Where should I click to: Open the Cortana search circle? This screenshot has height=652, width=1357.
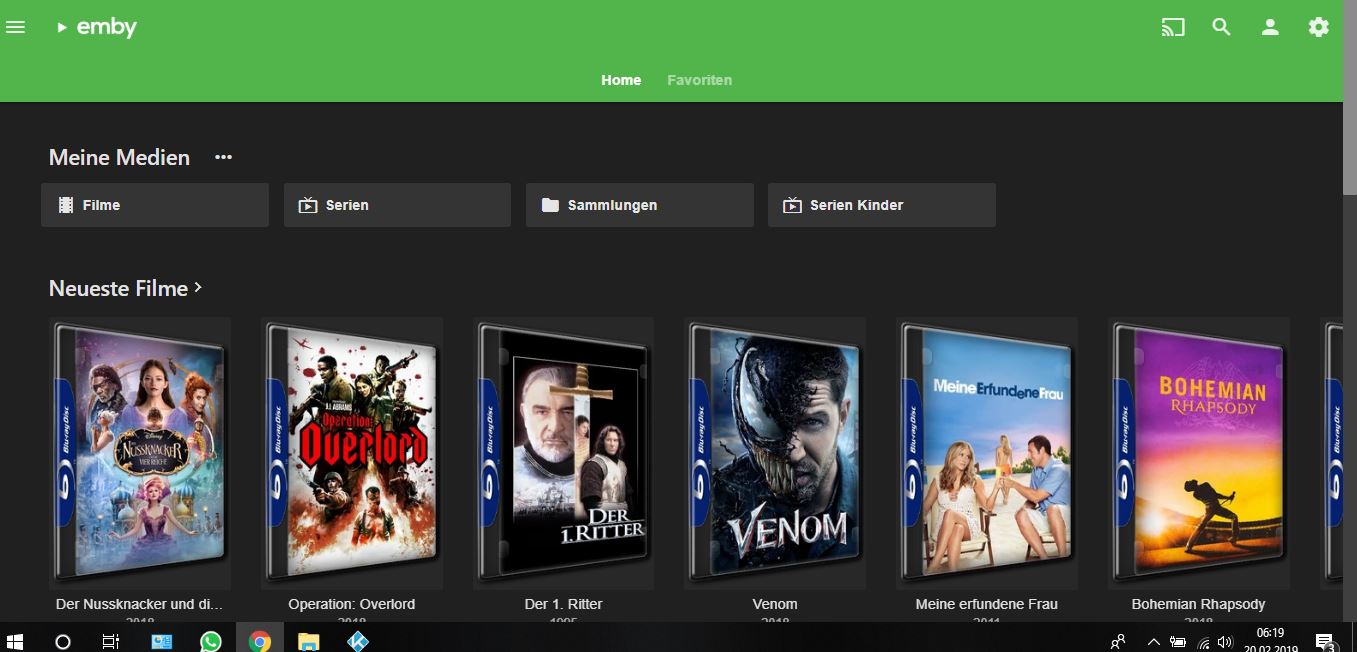[x=63, y=642]
